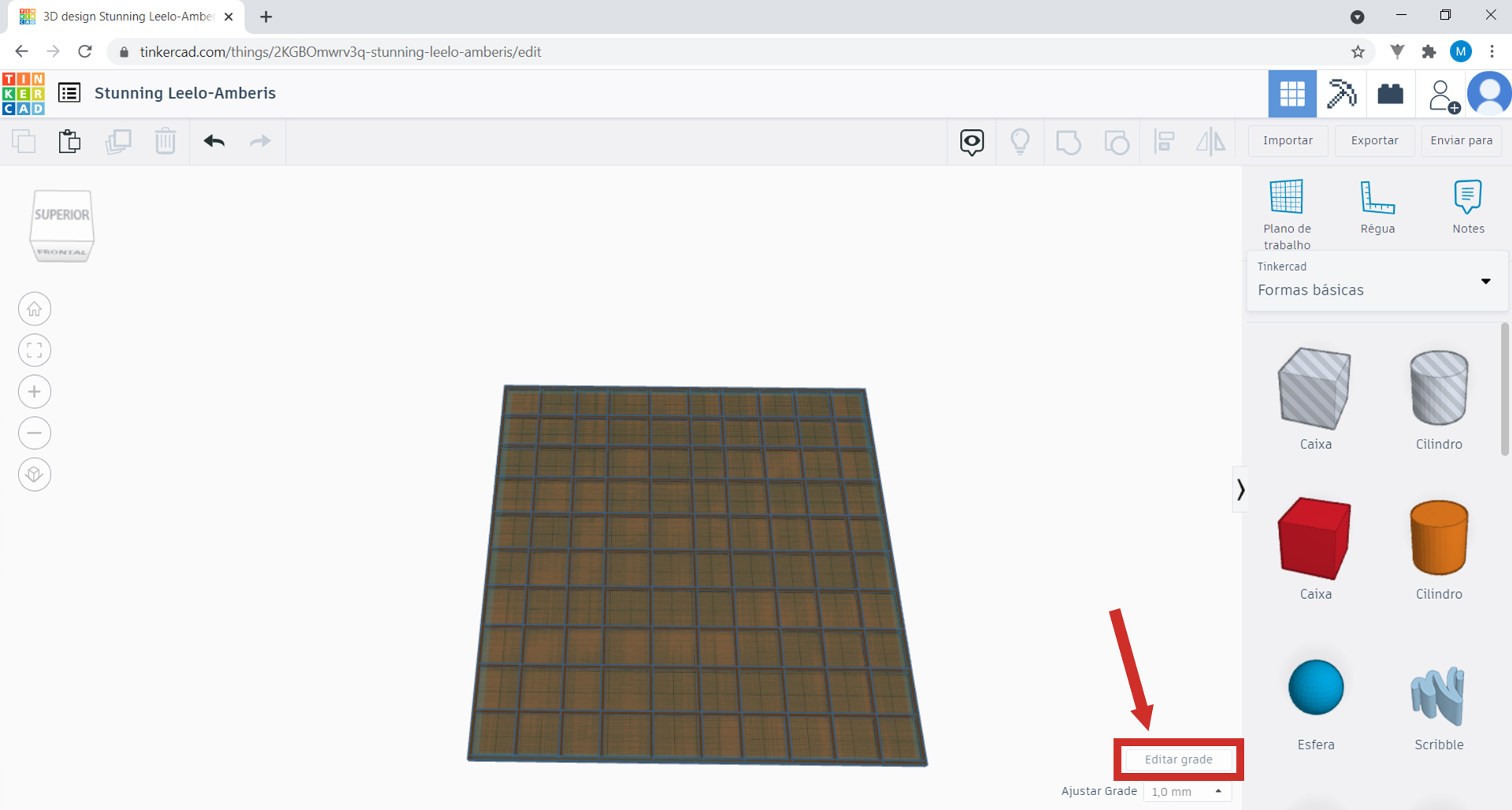Switch the orthographic perspective cube icon
The image size is (1512, 810).
pyautogui.click(x=35, y=474)
